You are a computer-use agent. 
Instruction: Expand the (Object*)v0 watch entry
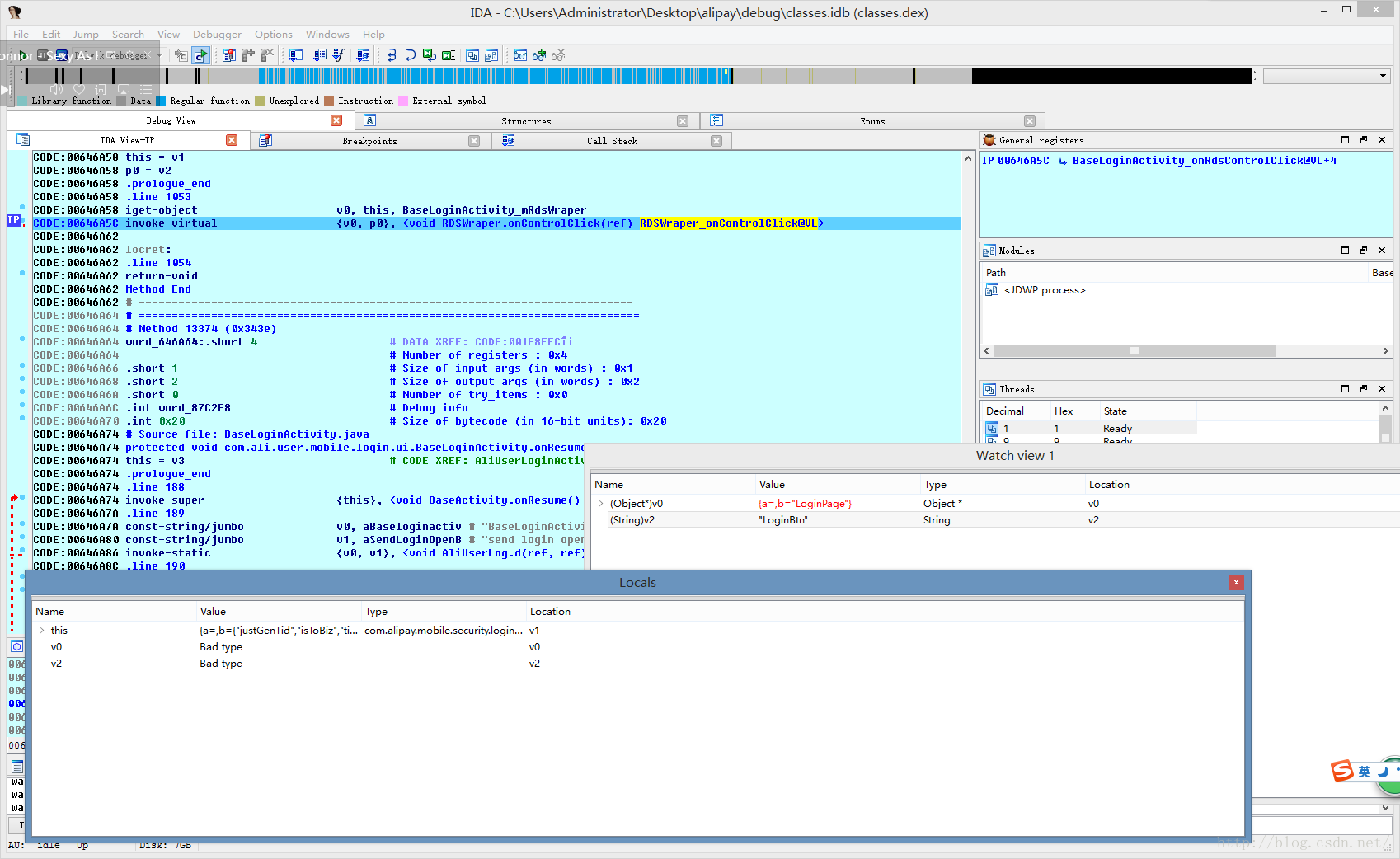pos(600,504)
